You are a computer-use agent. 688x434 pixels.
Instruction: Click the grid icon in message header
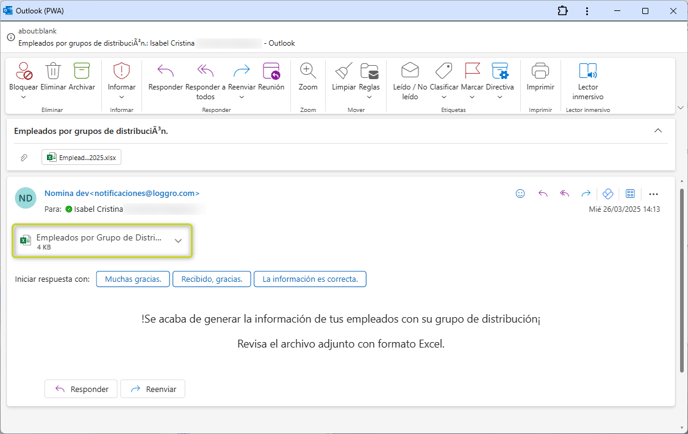630,194
